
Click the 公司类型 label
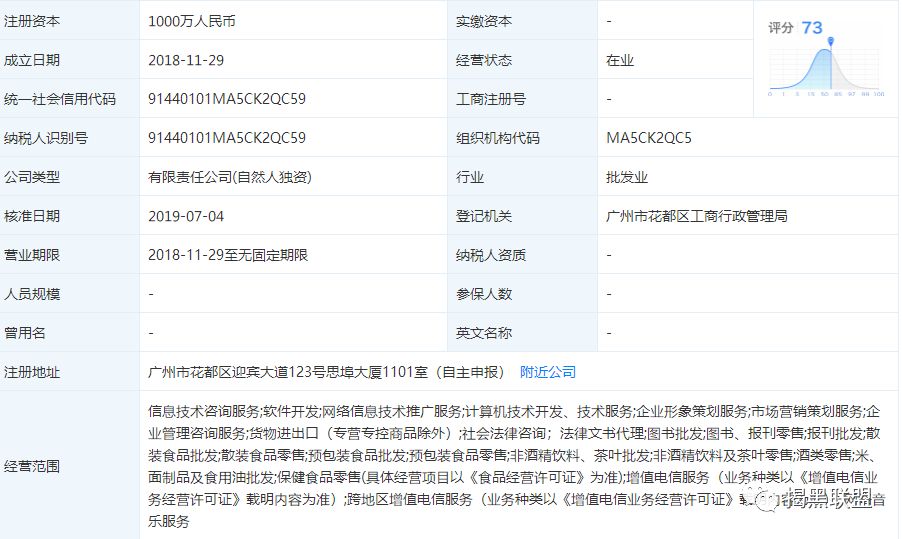pyautogui.click(x=32, y=177)
